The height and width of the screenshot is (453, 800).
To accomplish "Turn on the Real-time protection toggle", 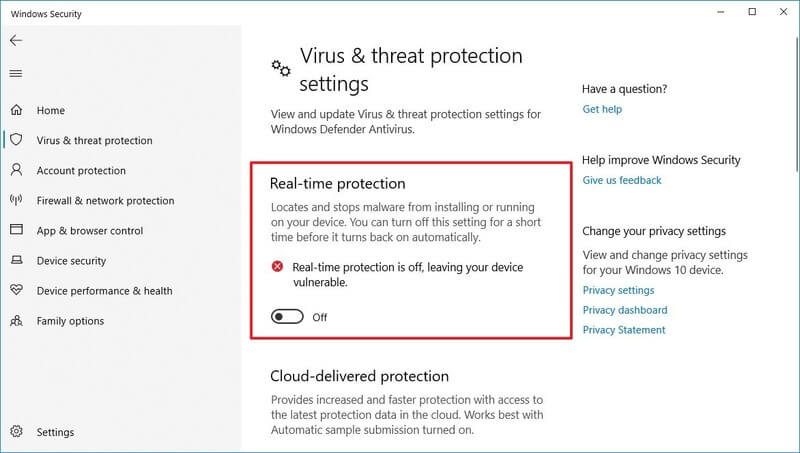I will click(x=287, y=317).
